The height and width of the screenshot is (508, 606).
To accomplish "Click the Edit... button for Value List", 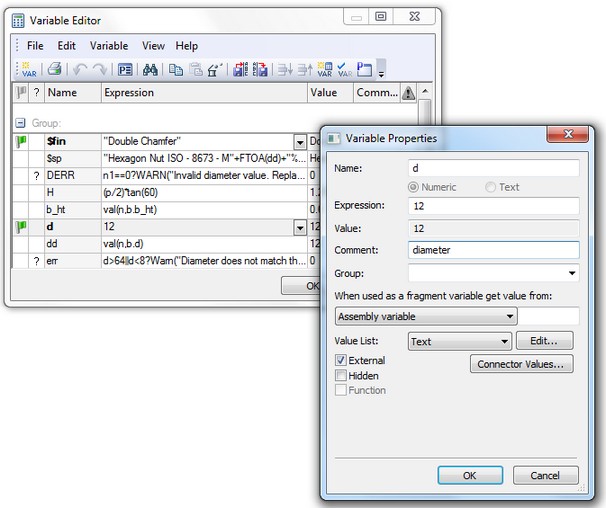I will coord(544,341).
